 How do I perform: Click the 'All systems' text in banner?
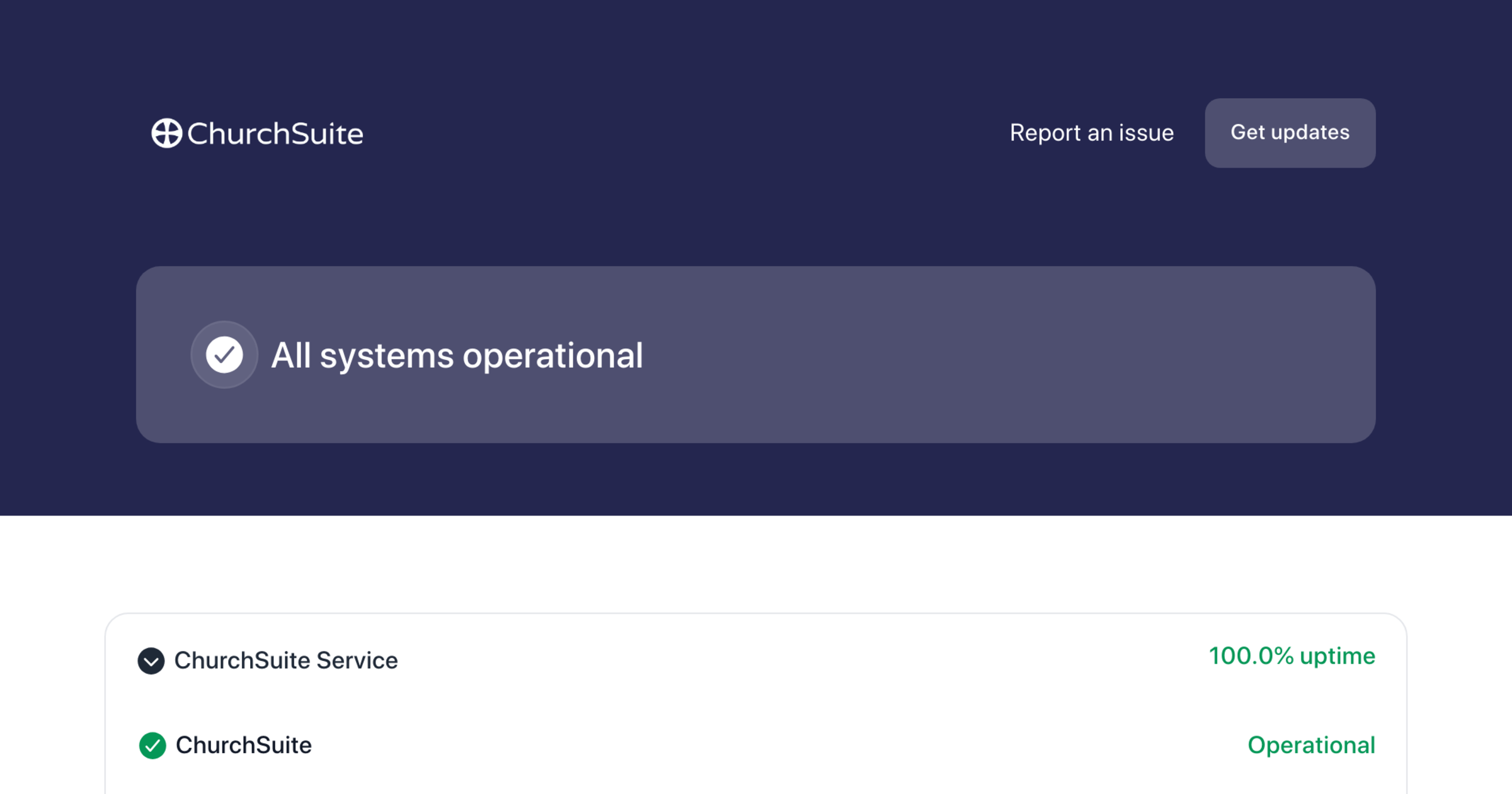tap(362, 355)
